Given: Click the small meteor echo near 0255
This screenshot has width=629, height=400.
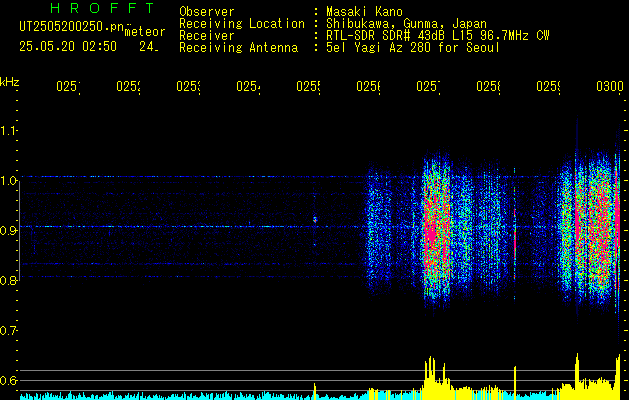Looking at the screenshot, I should 315,219.
